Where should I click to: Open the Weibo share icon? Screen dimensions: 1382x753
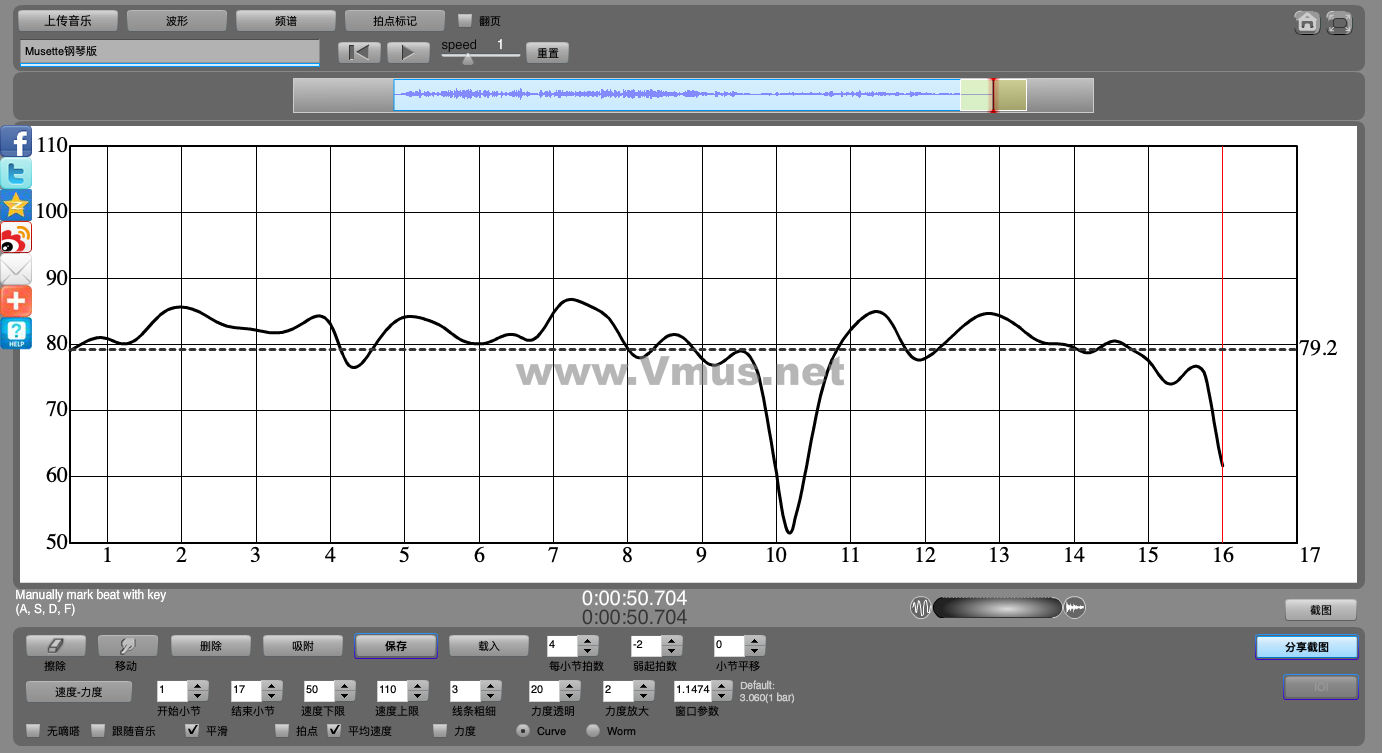[16, 238]
